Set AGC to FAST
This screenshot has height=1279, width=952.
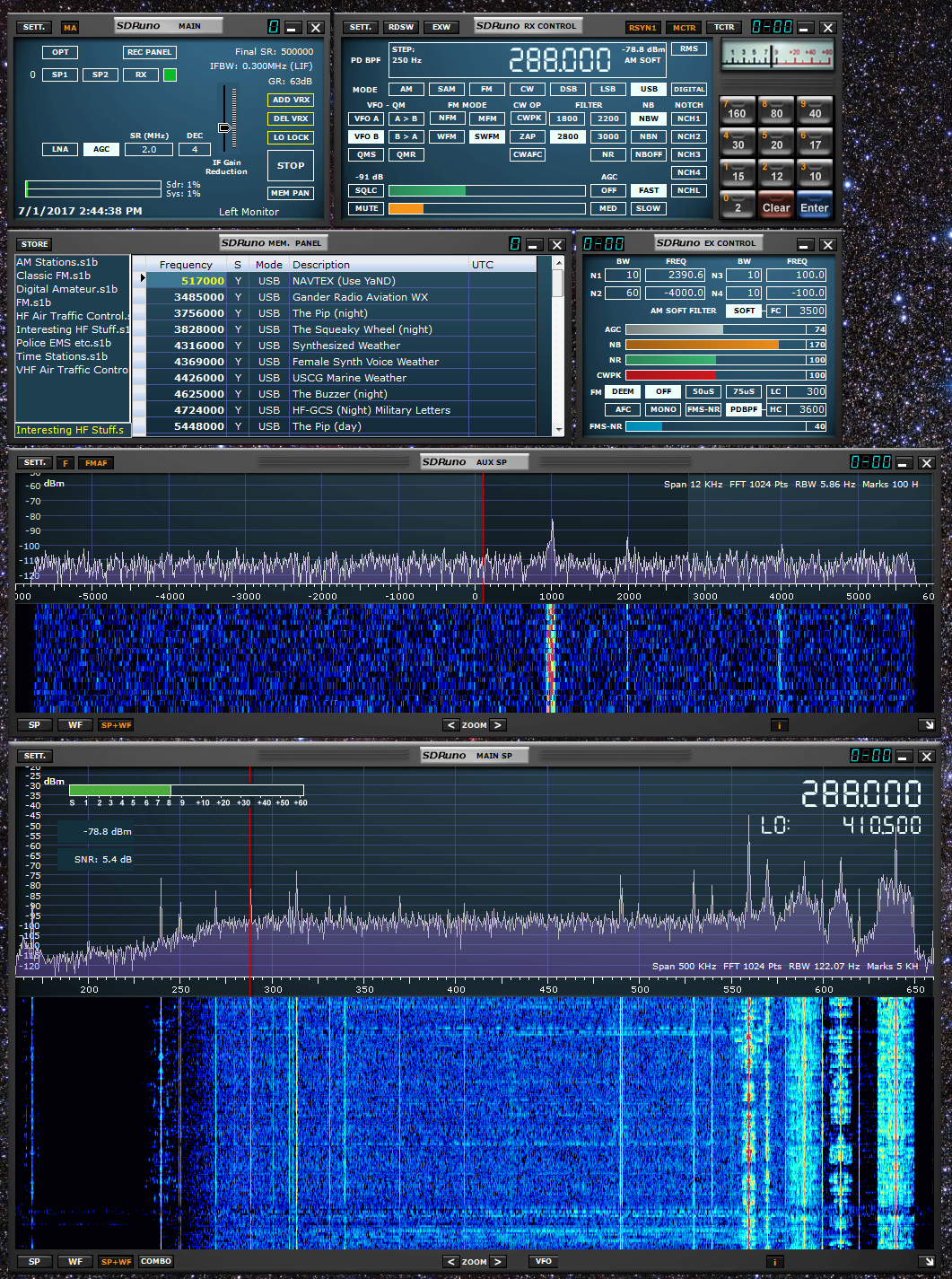(649, 190)
